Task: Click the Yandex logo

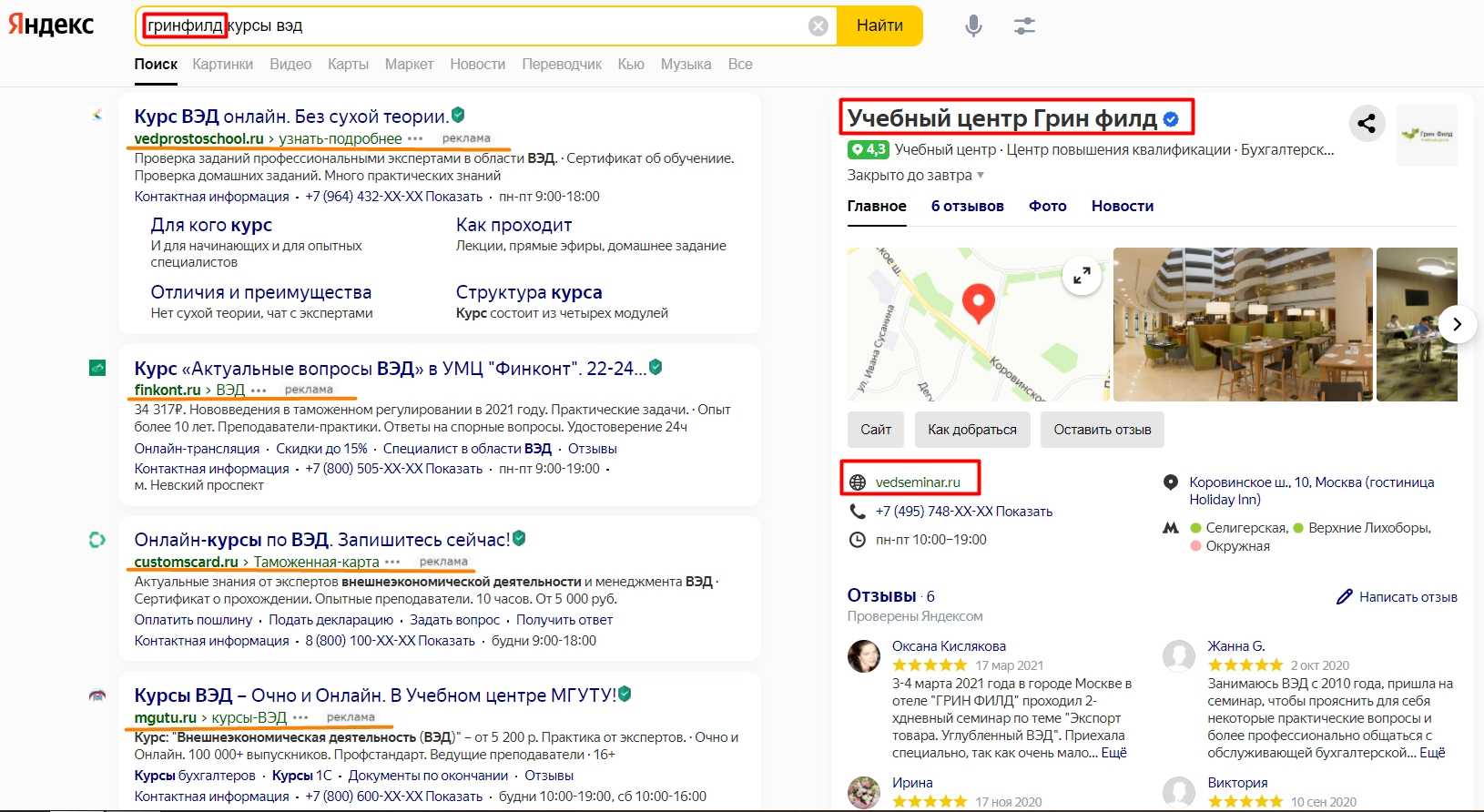Action: click(x=51, y=25)
